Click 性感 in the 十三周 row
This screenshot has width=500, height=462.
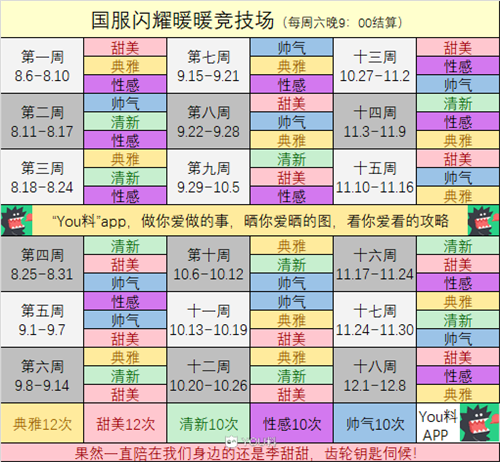pyautogui.click(x=458, y=66)
